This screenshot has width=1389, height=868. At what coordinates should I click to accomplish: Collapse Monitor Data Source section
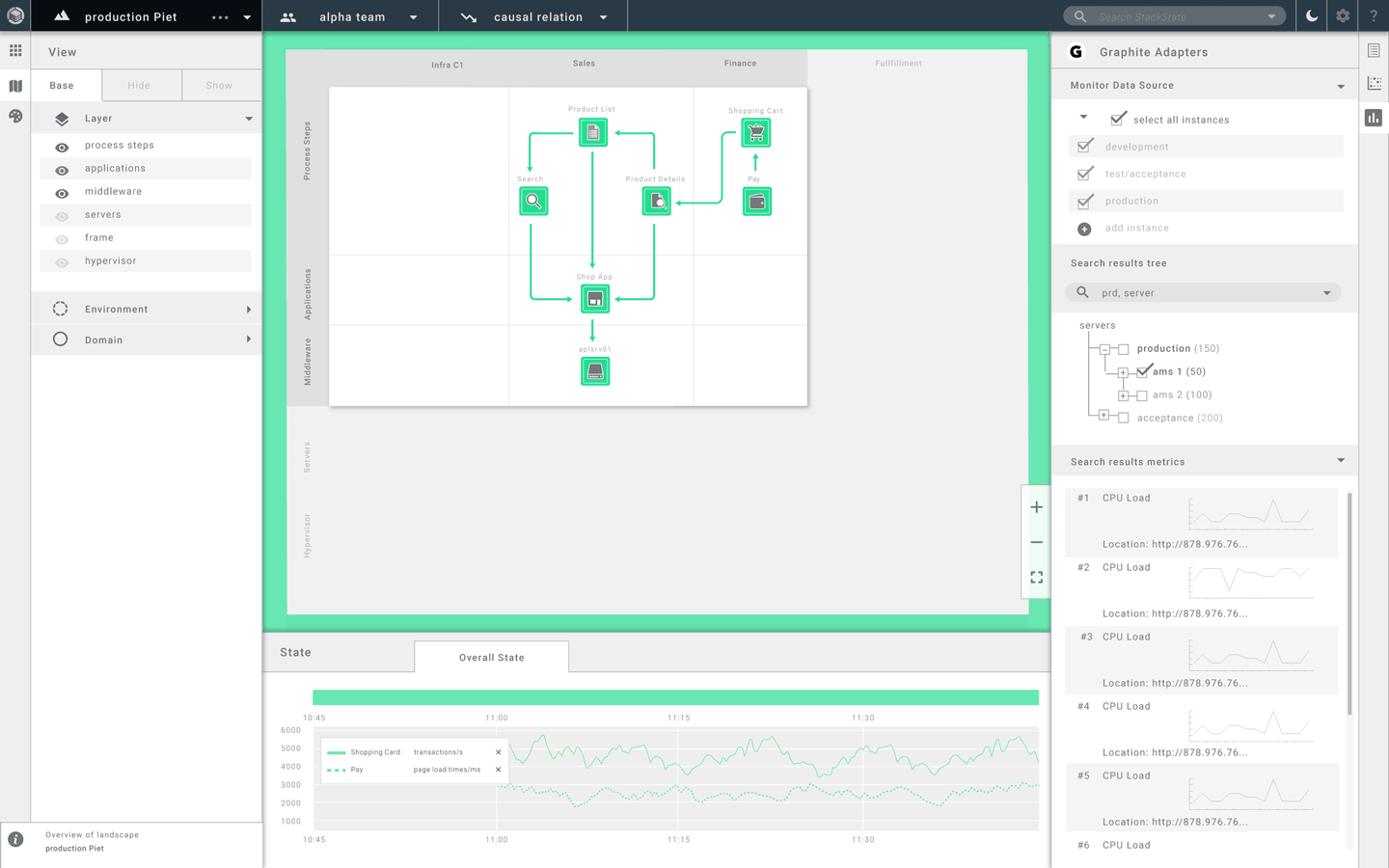click(x=1341, y=87)
